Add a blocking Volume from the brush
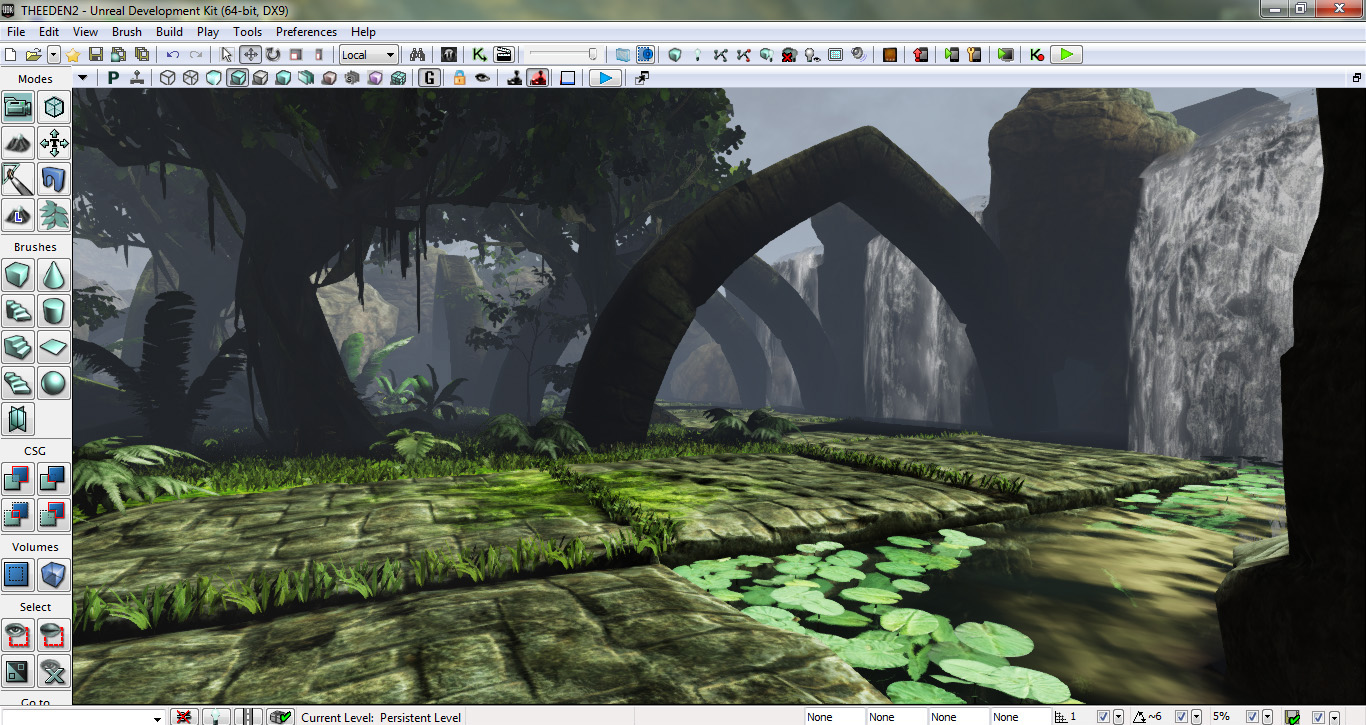The height and width of the screenshot is (725, 1366). (x=54, y=574)
